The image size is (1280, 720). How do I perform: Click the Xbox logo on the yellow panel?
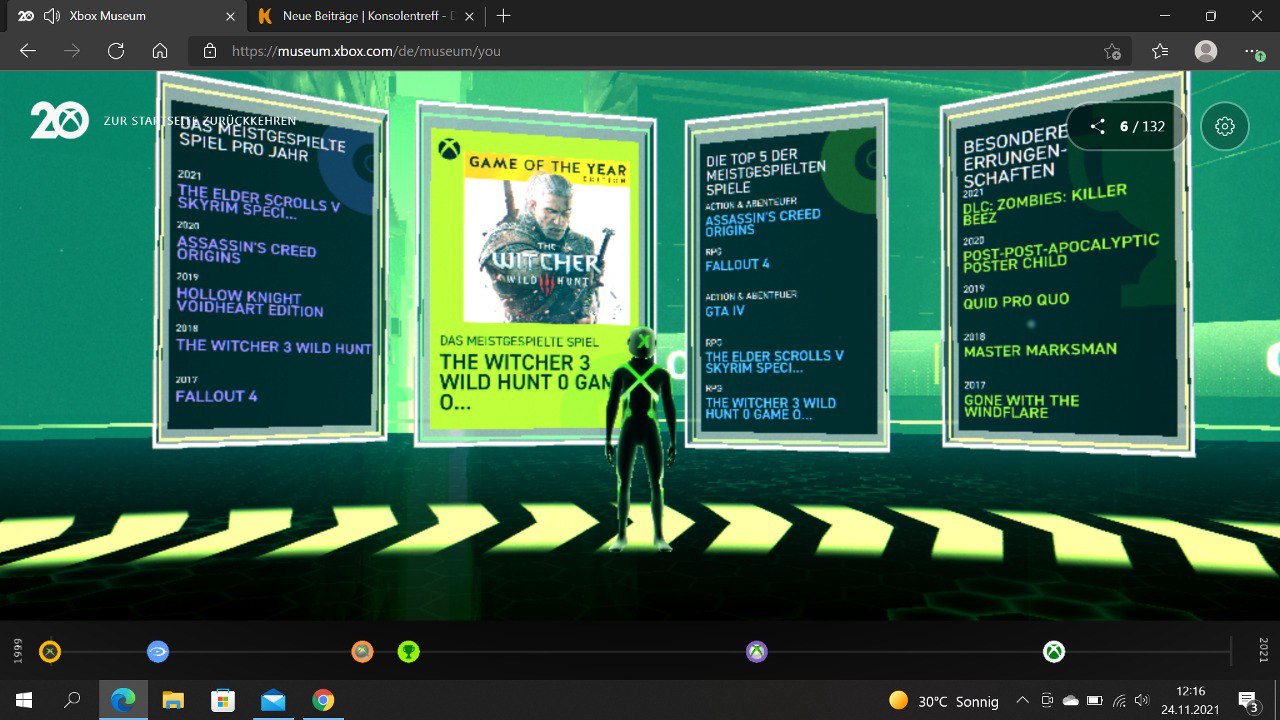pos(449,150)
